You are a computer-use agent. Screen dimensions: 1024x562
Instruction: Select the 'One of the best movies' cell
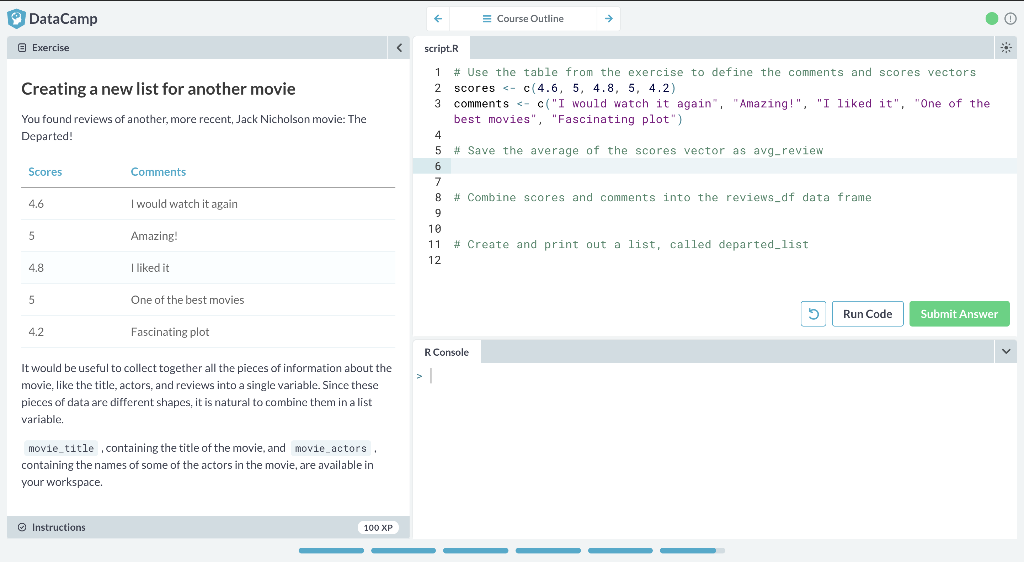tap(187, 300)
